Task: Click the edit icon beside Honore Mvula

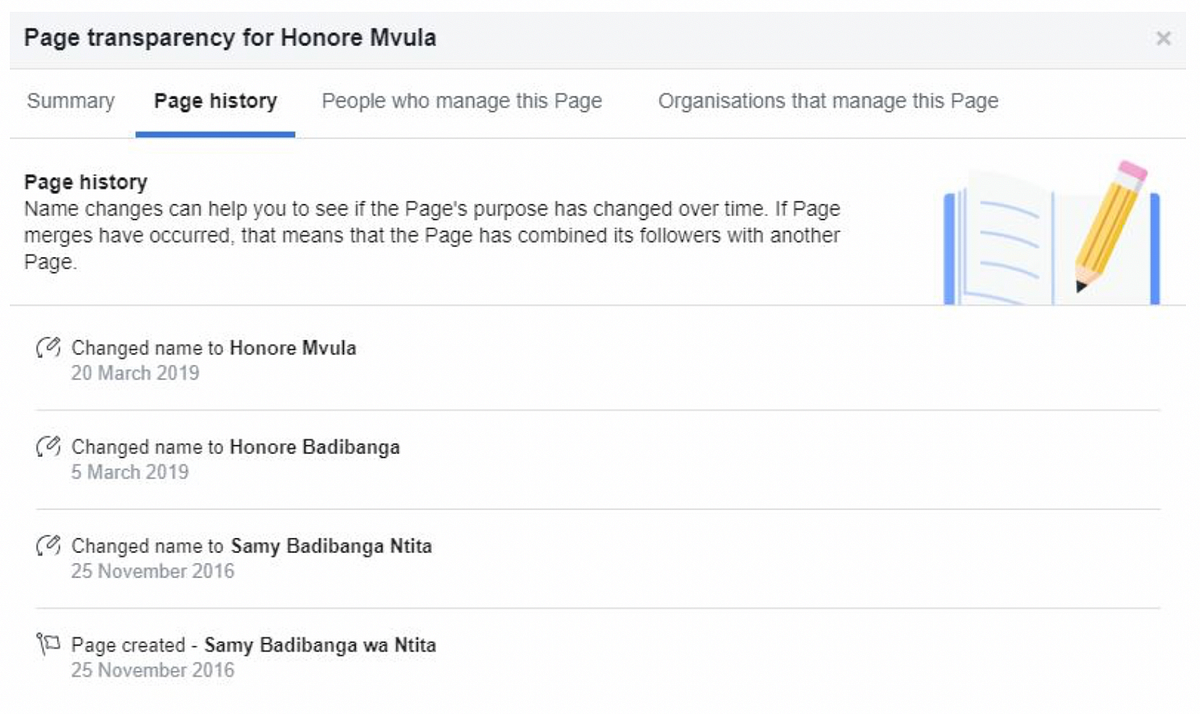Action: pos(48,348)
